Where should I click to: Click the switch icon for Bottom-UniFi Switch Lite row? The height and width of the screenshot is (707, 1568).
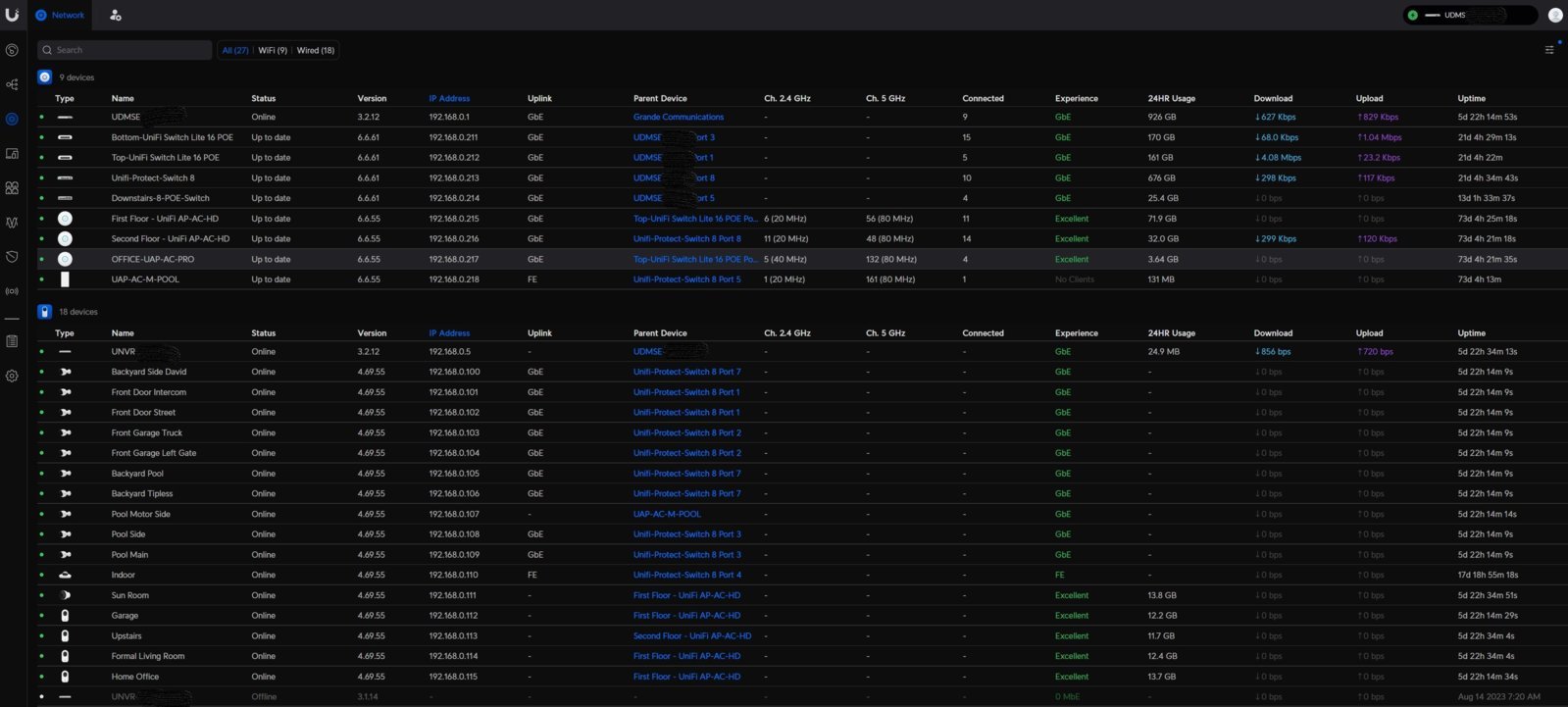tap(65, 137)
